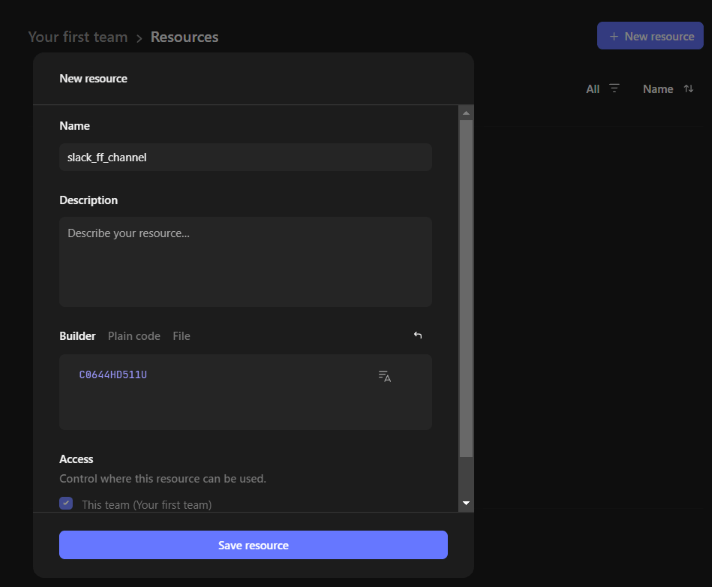This screenshot has width=712, height=587.
Task: Click the Resources breadcrumb
Action: coord(184,37)
